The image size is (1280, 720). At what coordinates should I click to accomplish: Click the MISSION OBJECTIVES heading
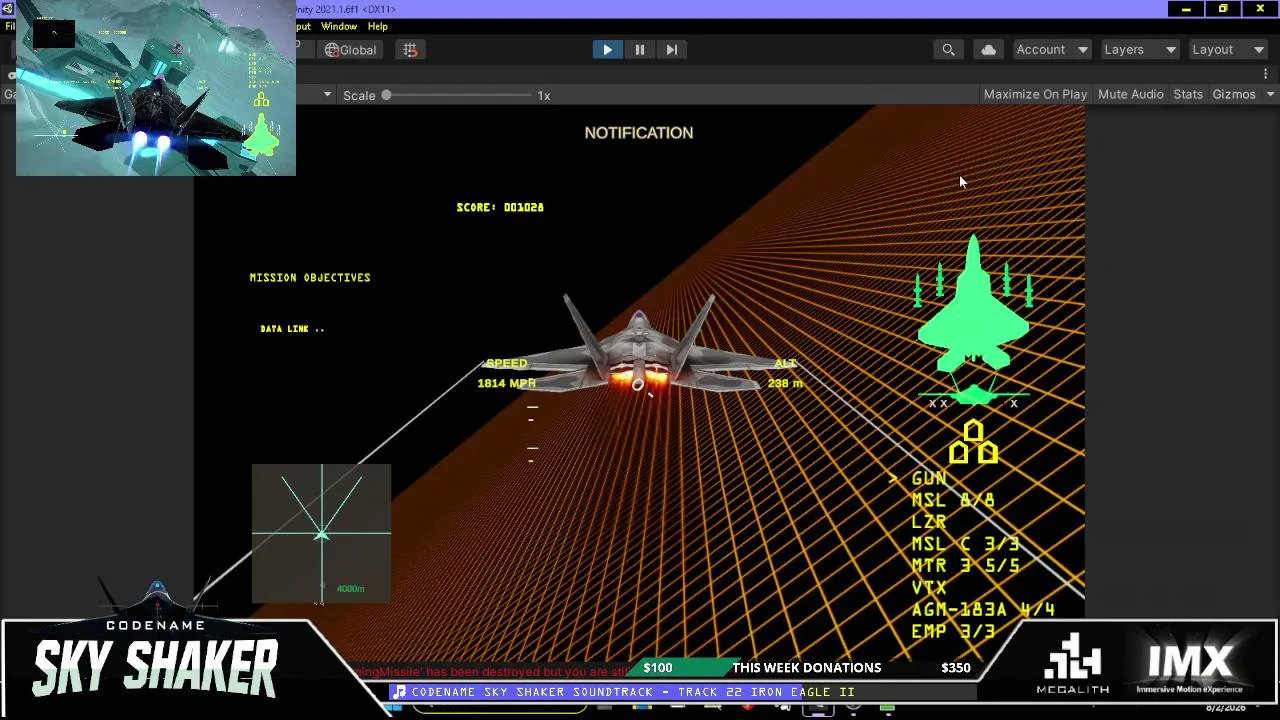(x=310, y=278)
